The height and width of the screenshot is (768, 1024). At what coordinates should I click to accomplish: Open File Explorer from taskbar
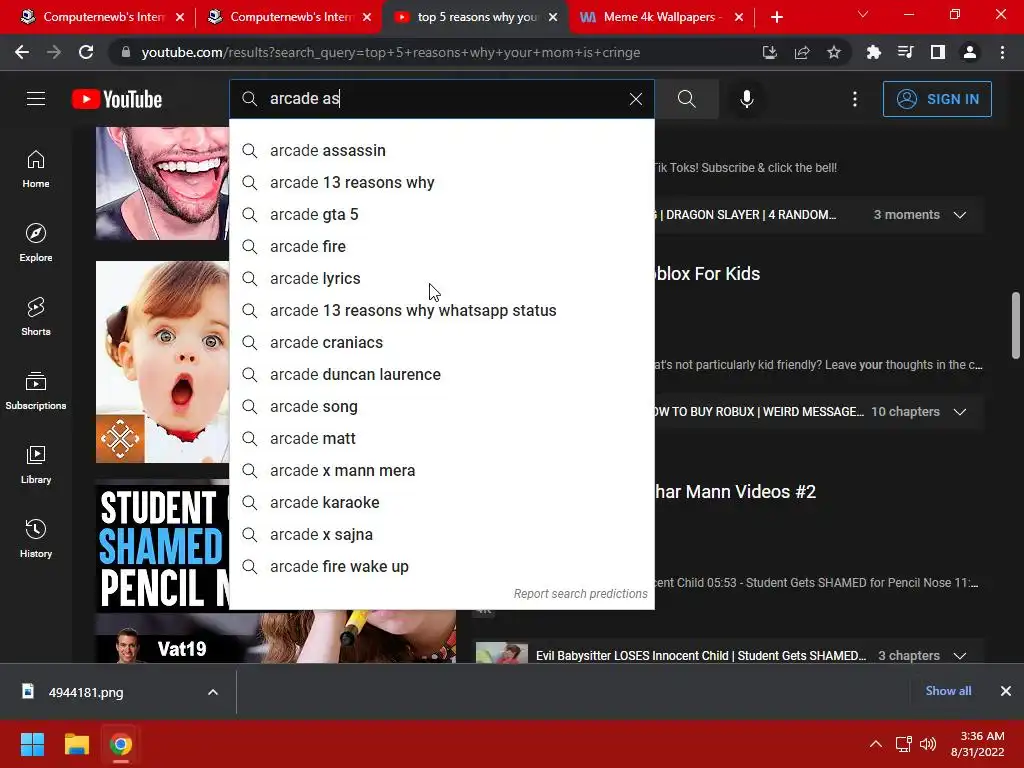pyautogui.click(x=76, y=744)
